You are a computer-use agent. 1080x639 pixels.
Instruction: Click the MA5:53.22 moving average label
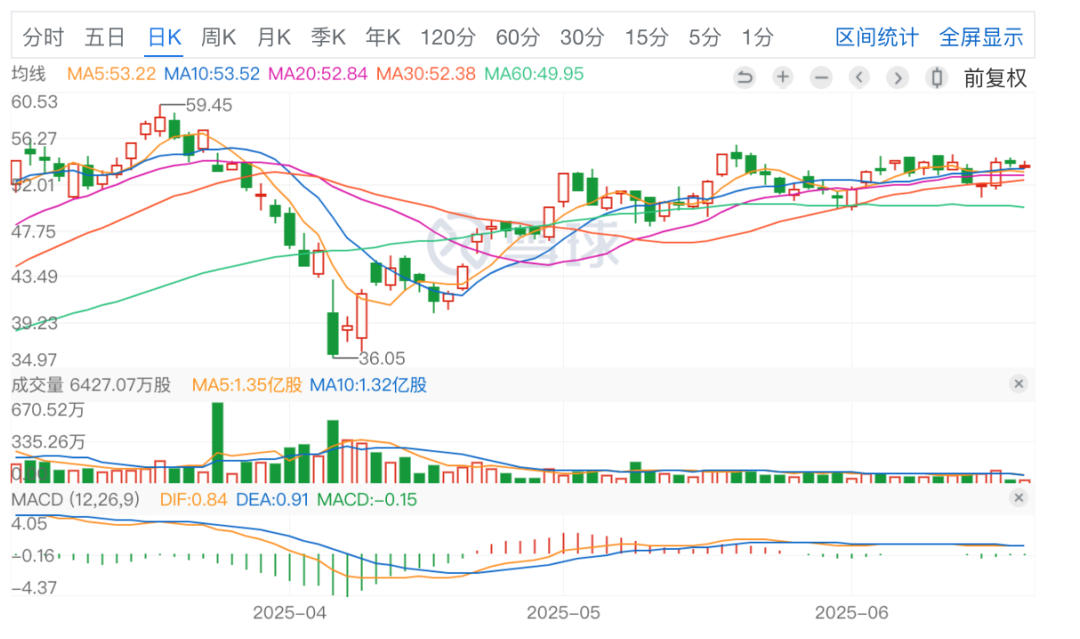coord(112,74)
